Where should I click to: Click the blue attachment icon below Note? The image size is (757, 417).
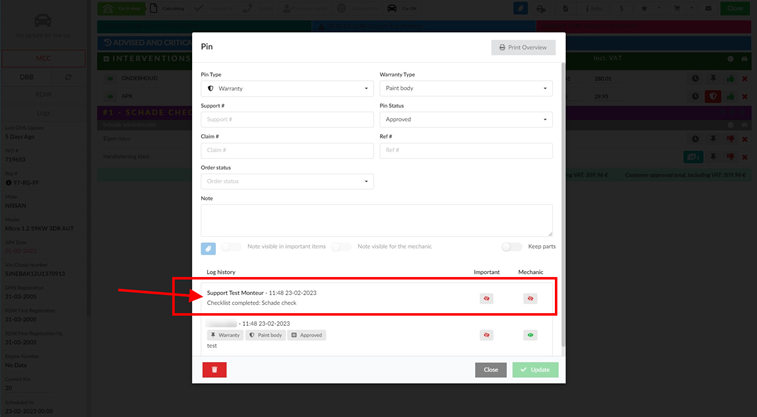tap(208, 248)
